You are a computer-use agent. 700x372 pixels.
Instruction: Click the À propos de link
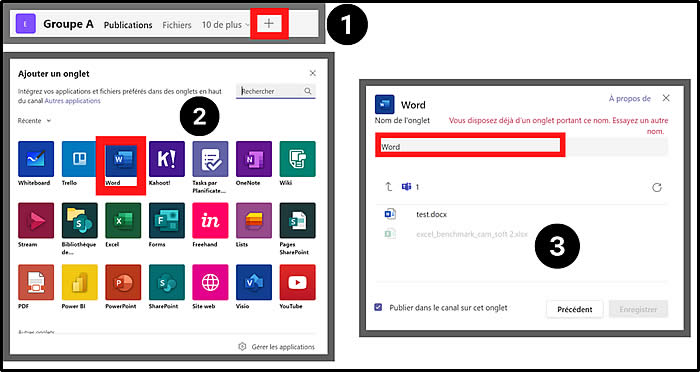629,99
